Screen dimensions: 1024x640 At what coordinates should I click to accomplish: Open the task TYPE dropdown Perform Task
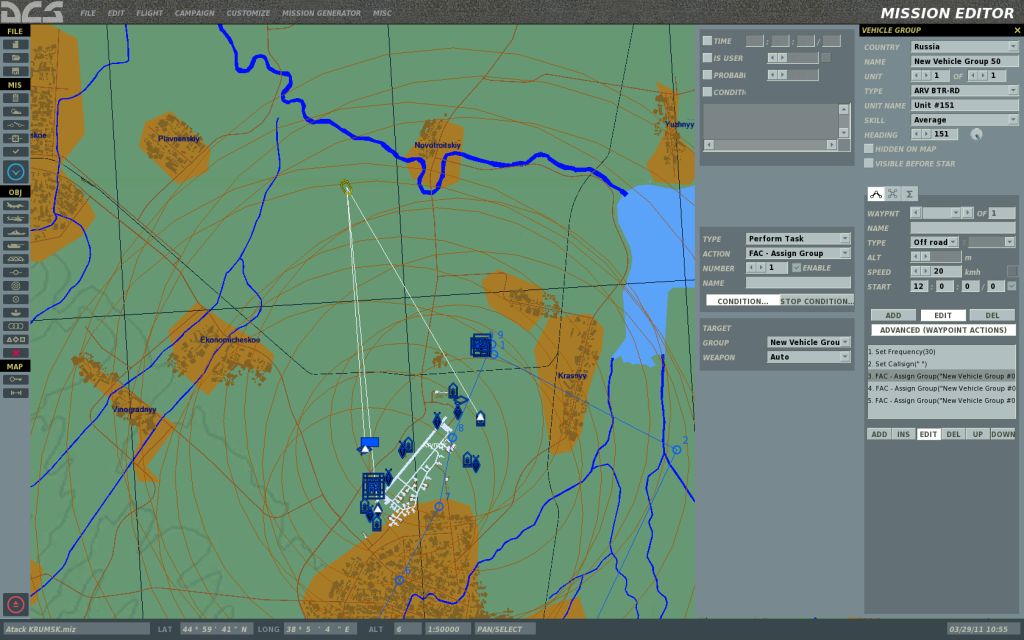click(x=798, y=238)
